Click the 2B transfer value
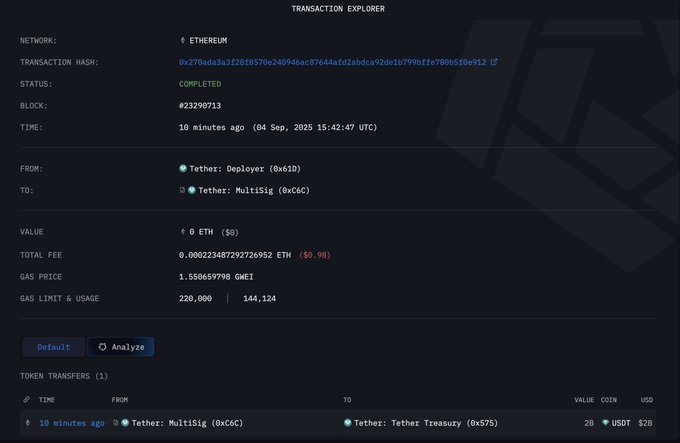Image resolution: width=680 pixels, height=443 pixels. 589,423
